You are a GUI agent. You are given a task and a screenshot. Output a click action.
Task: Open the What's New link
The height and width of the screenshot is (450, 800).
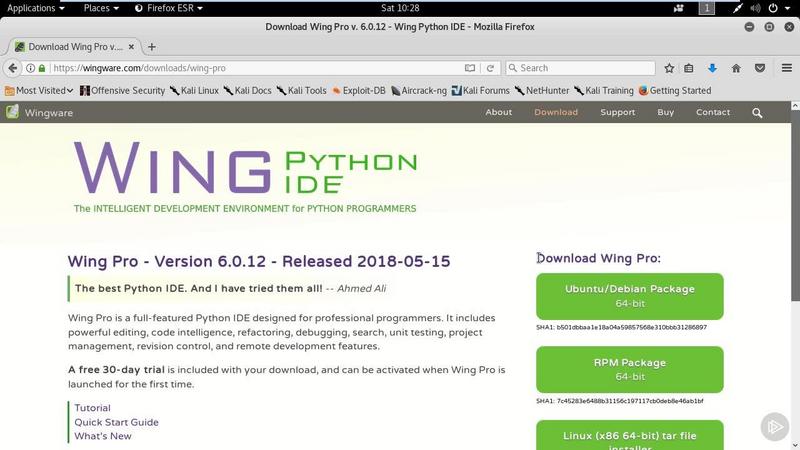103,436
